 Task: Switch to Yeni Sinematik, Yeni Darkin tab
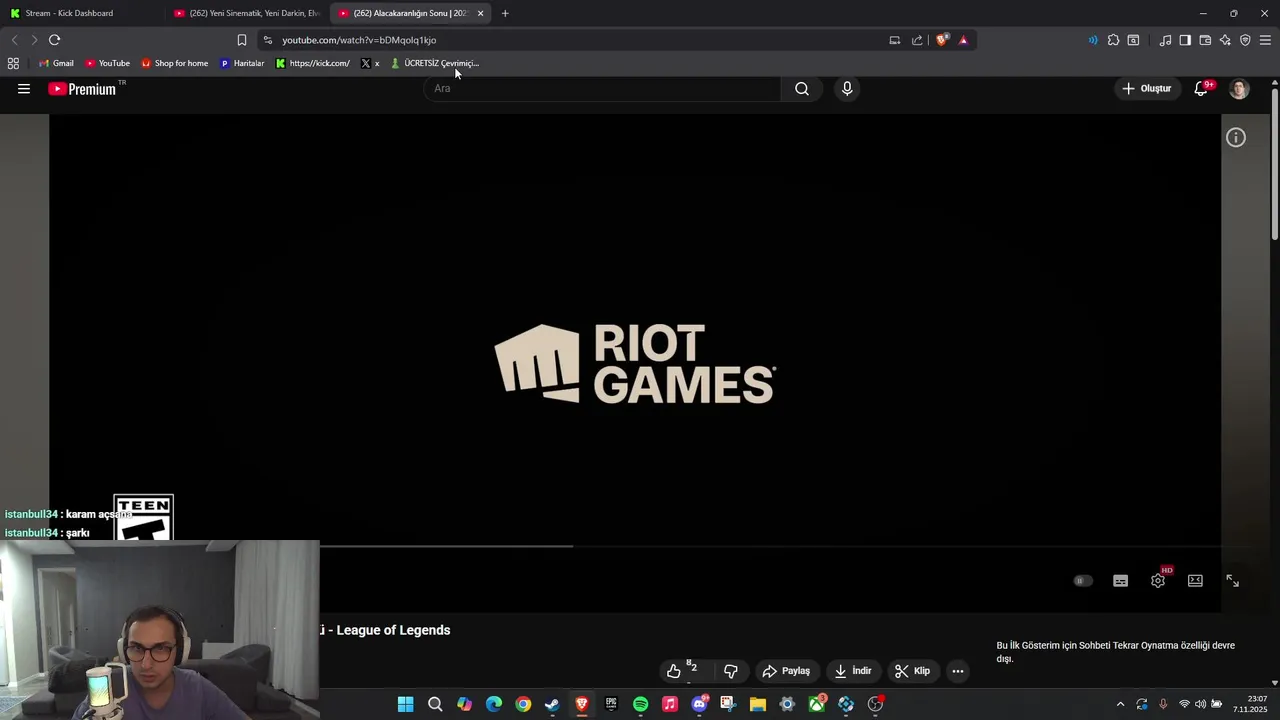click(245, 13)
